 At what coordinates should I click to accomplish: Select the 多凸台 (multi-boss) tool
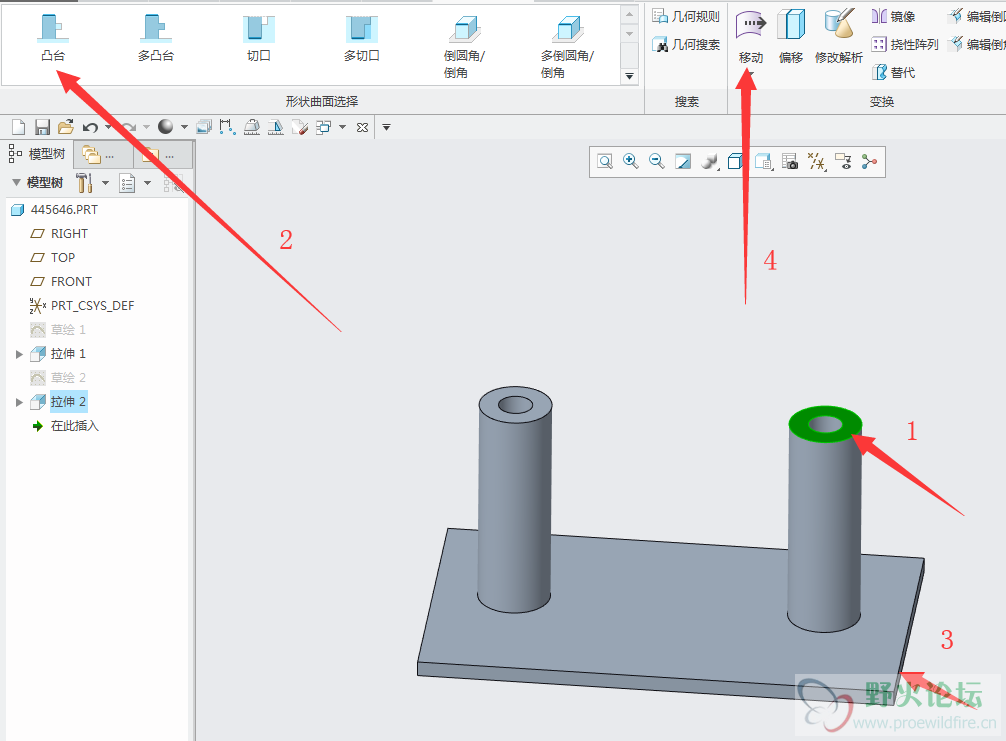coord(156,38)
